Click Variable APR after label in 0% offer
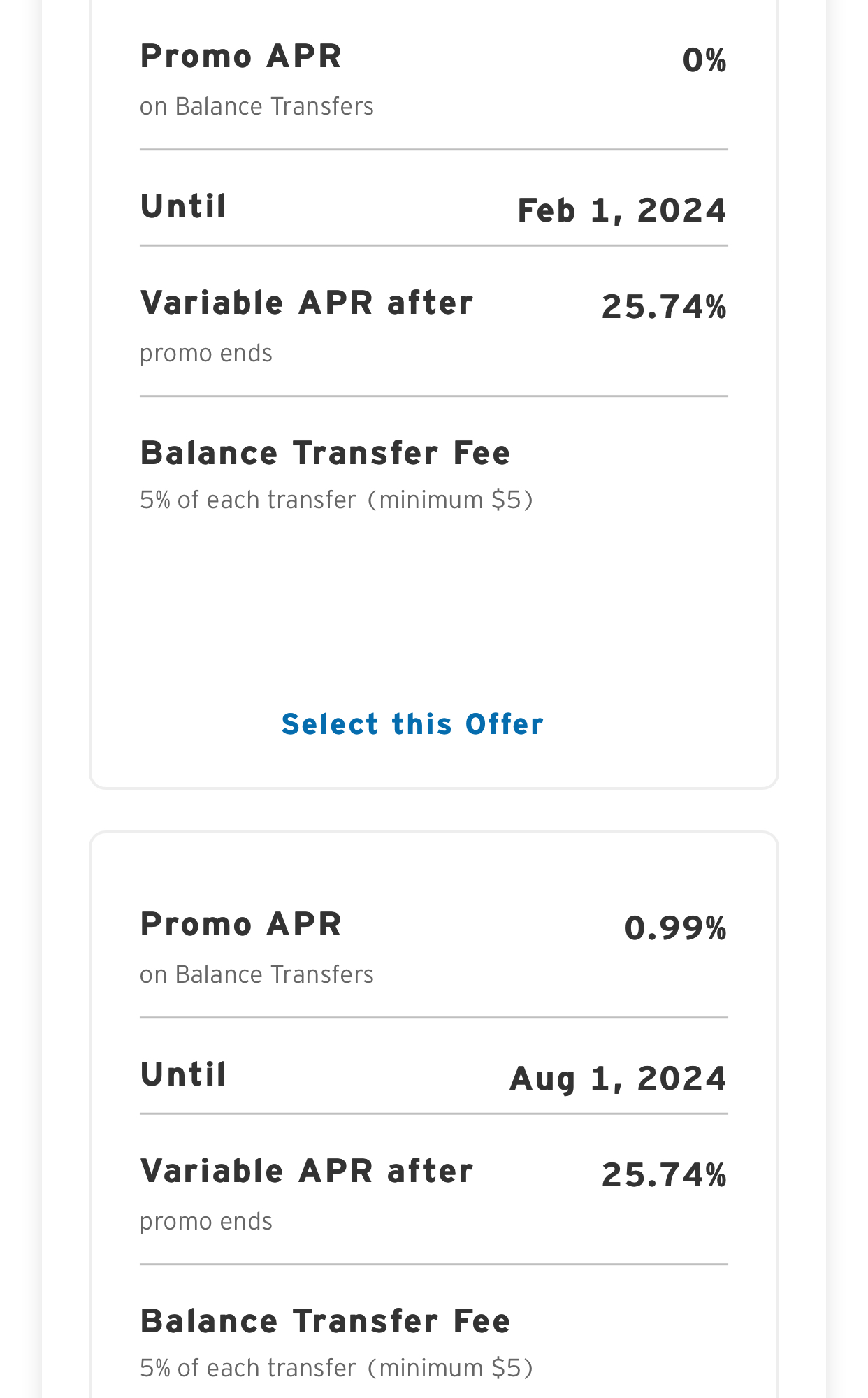 [307, 303]
